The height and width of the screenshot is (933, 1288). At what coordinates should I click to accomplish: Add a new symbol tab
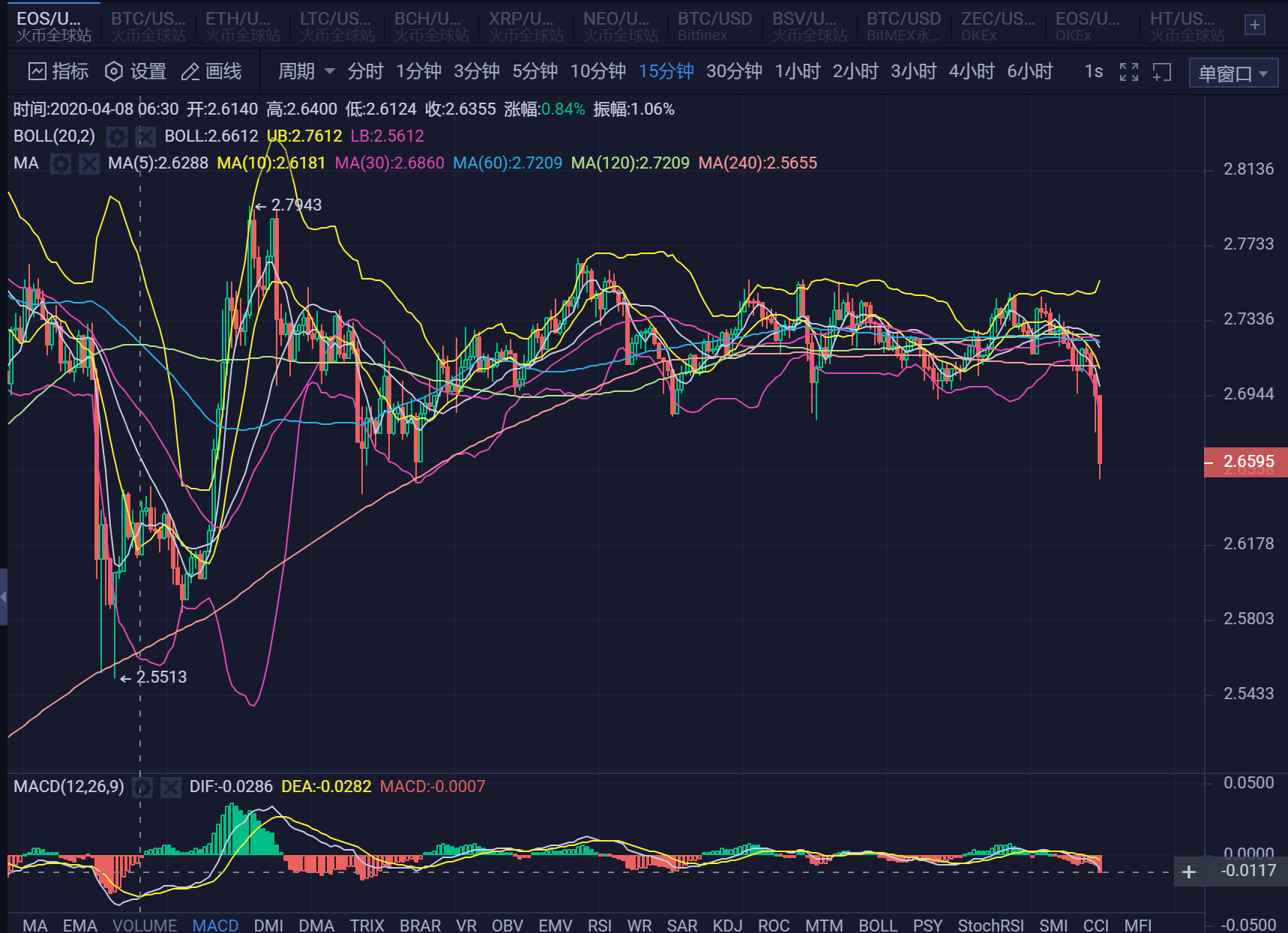(x=1254, y=25)
